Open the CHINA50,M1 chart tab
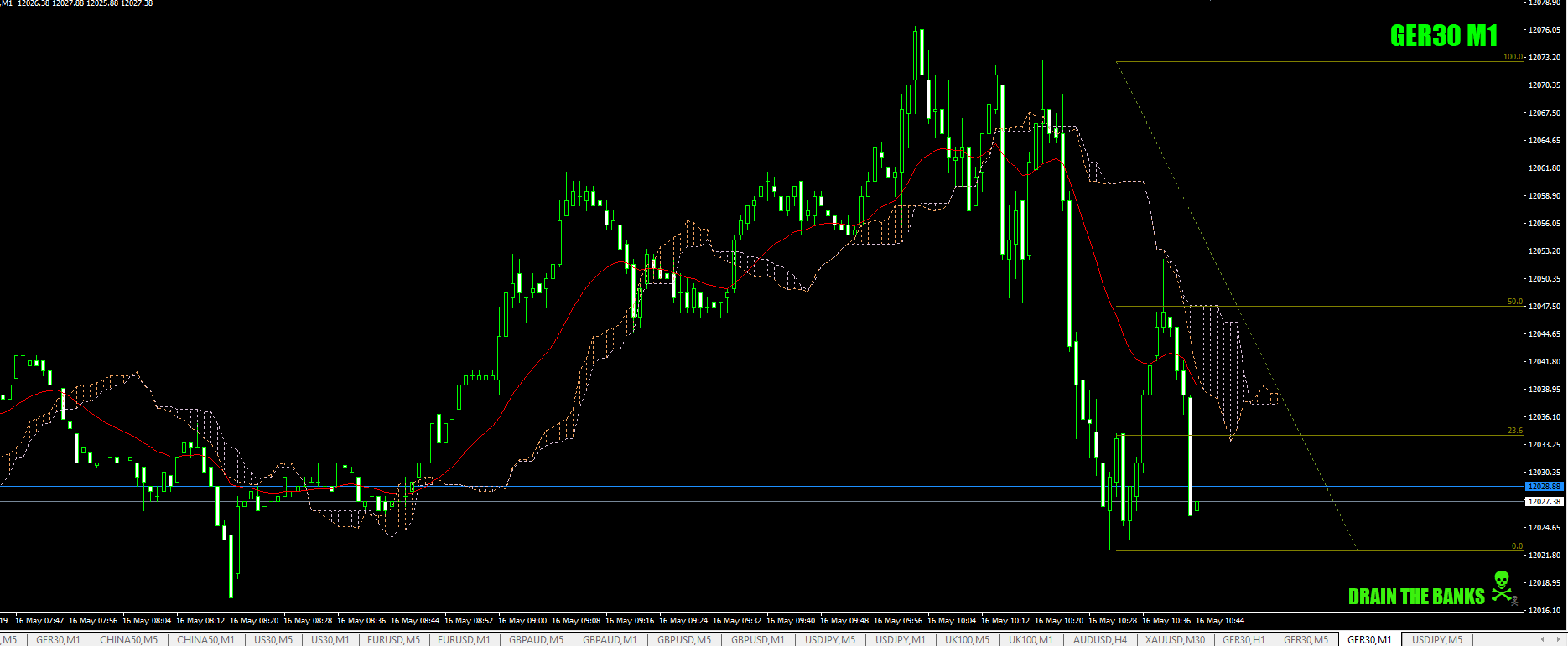The image size is (1568, 646). point(205,640)
